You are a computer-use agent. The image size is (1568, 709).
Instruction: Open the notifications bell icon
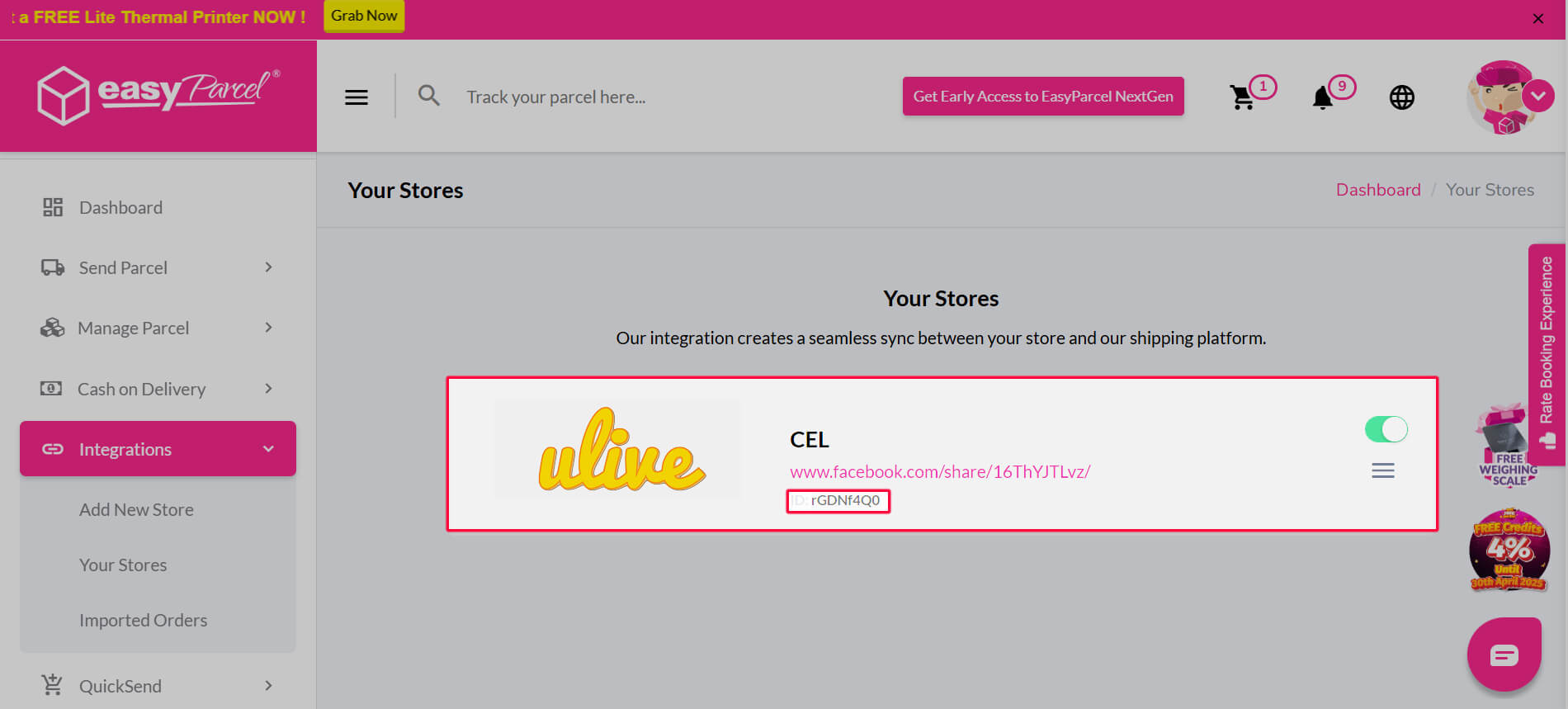pos(1322,97)
